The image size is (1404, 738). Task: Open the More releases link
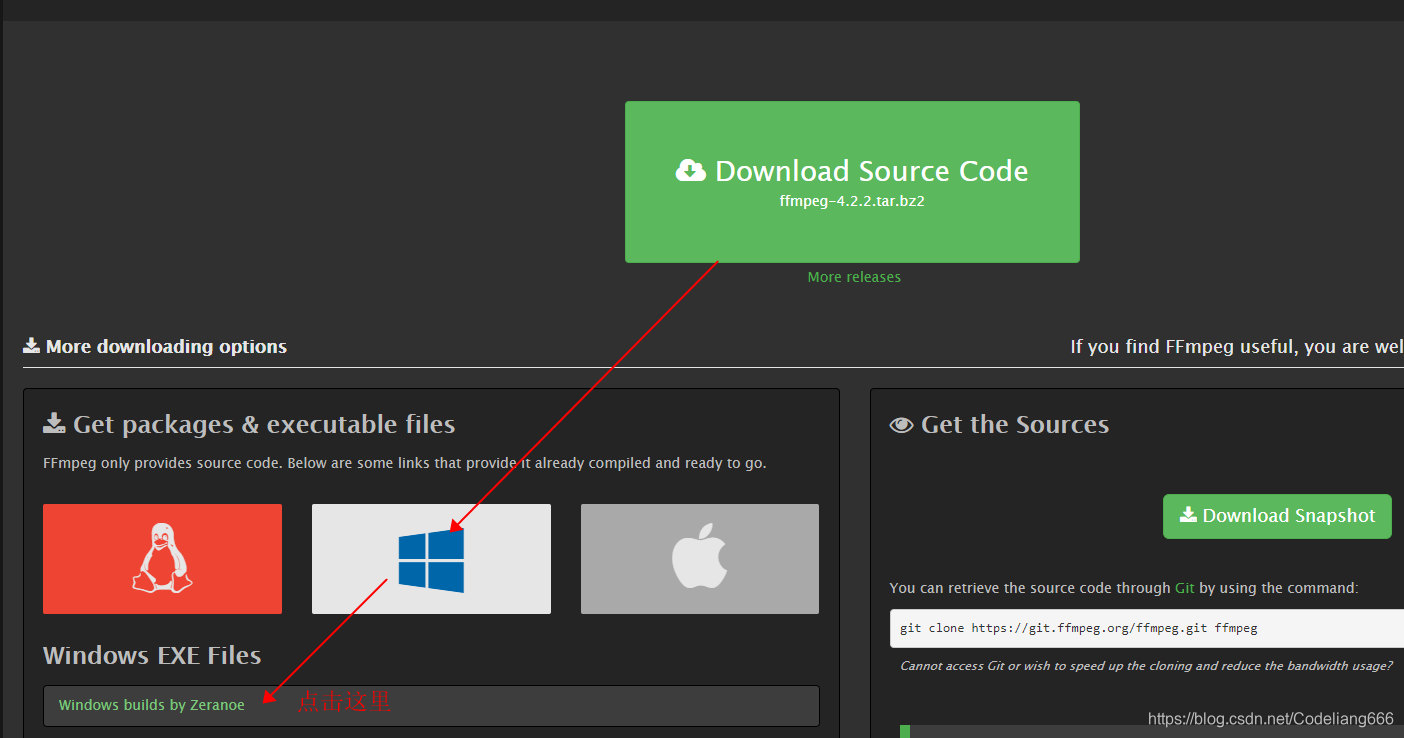pyautogui.click(x=854, y=277)
